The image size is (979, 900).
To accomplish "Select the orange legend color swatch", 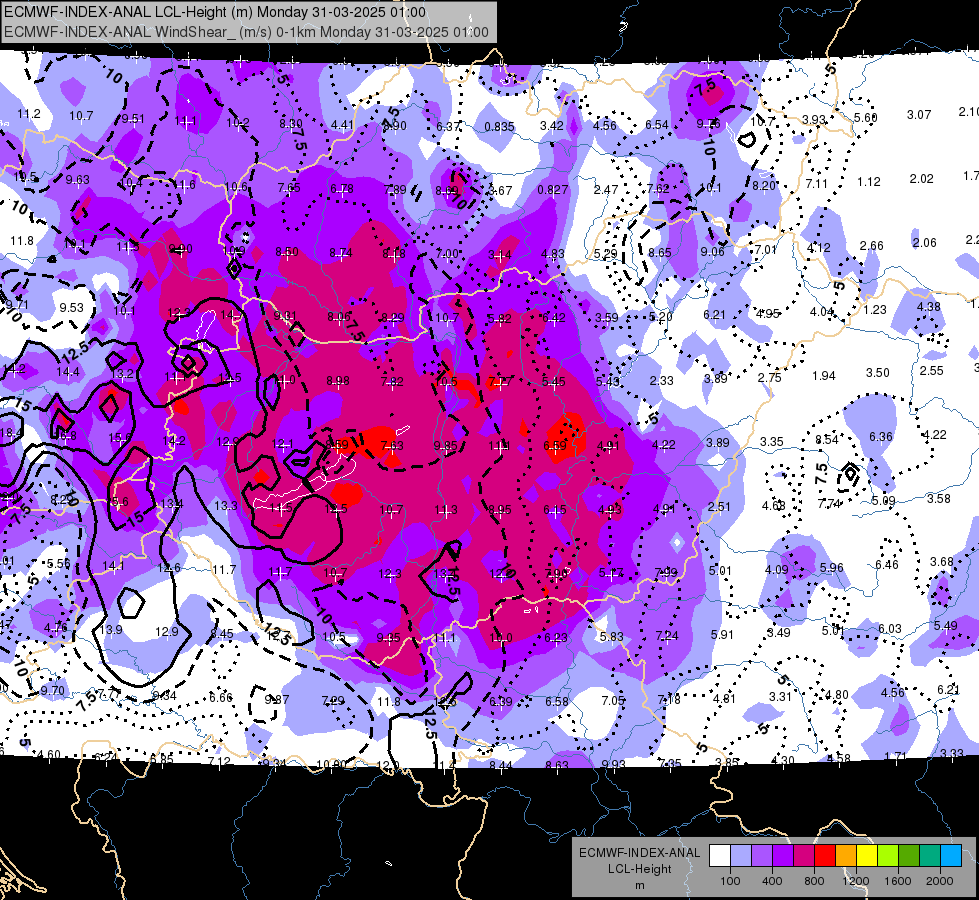I will [x=846, y=856].
